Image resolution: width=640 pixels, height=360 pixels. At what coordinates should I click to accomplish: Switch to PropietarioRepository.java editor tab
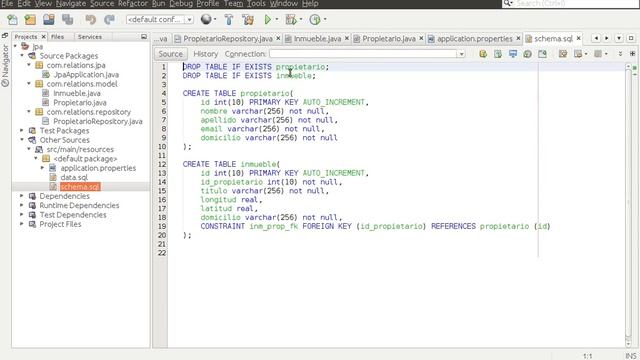(227, 38)
